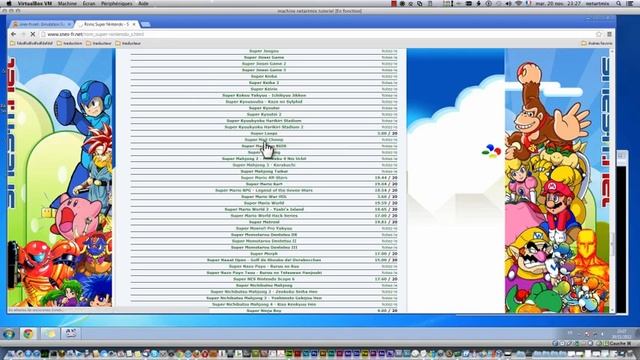The image size is (640, 360).
Task: Open the Super Mario War link
Action: [264, 197]
